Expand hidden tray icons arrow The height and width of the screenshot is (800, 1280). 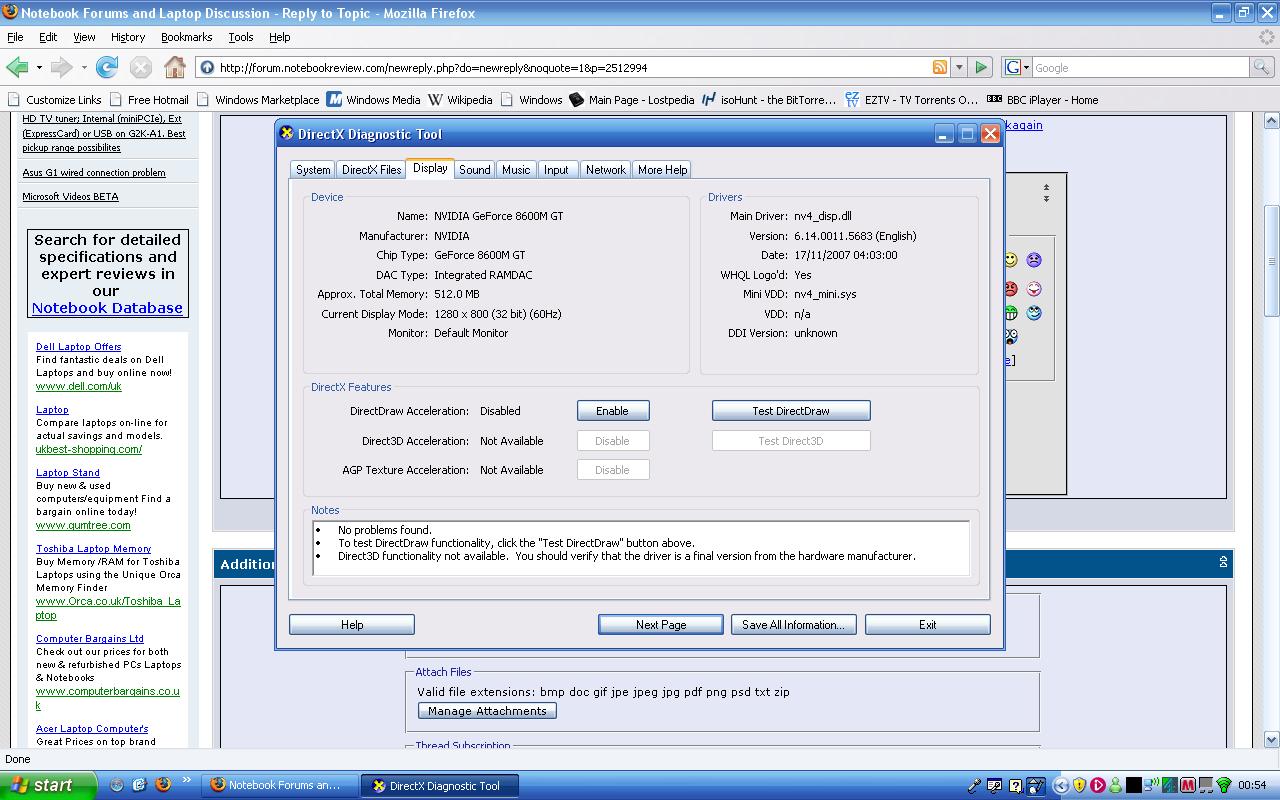point(1061,786)
